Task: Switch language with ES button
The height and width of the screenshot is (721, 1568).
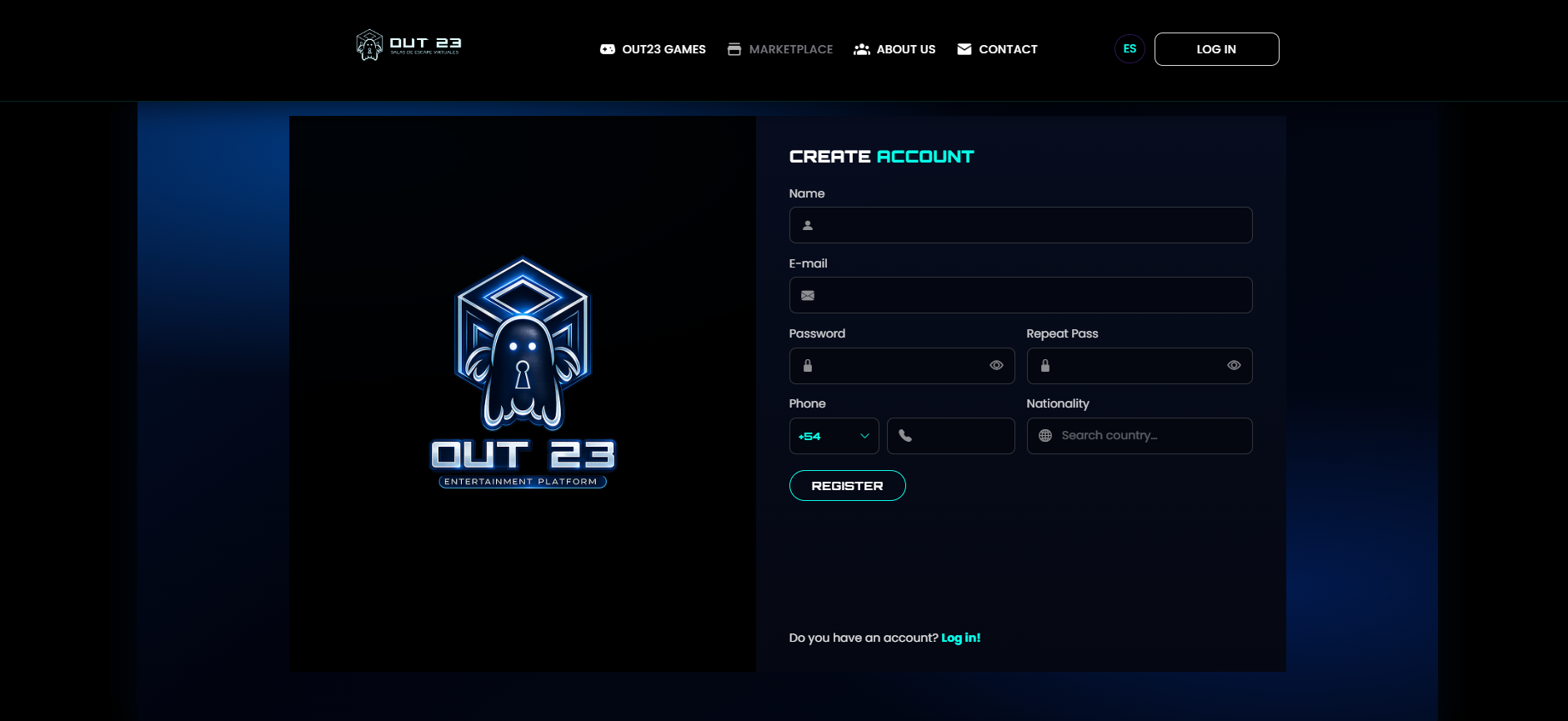Action: coord(1130,49)
